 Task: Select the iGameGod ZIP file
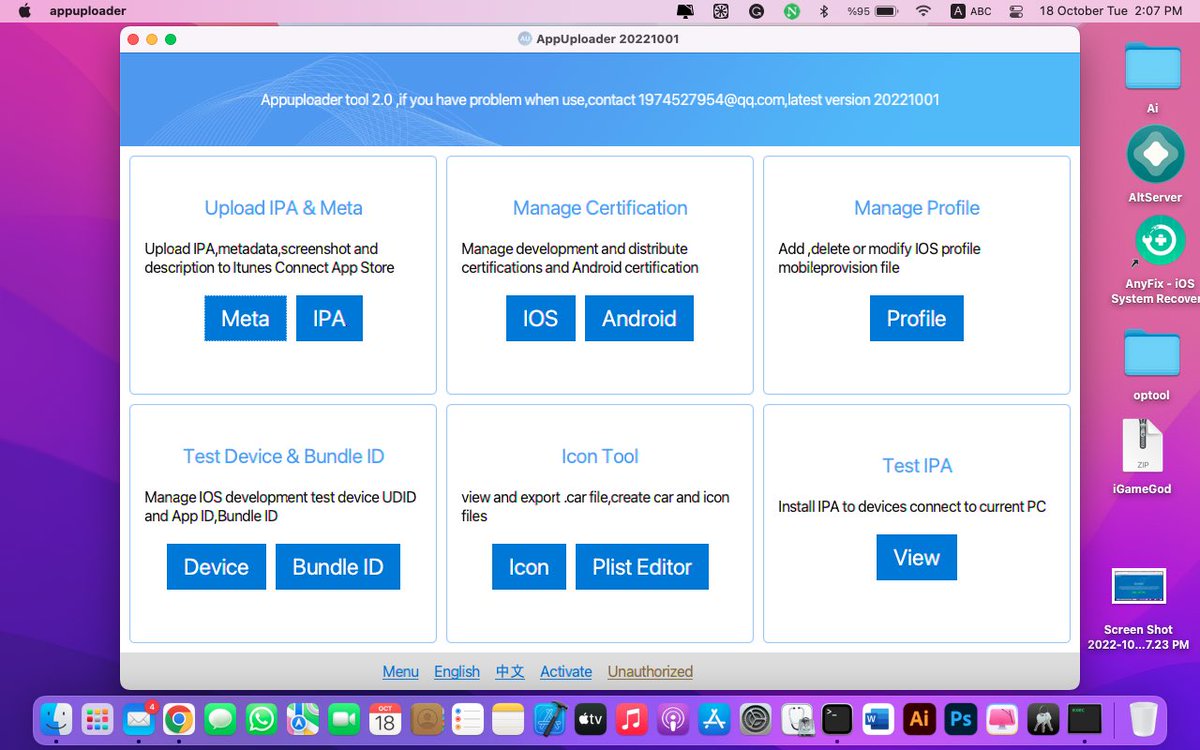(x=1142, y=446)
